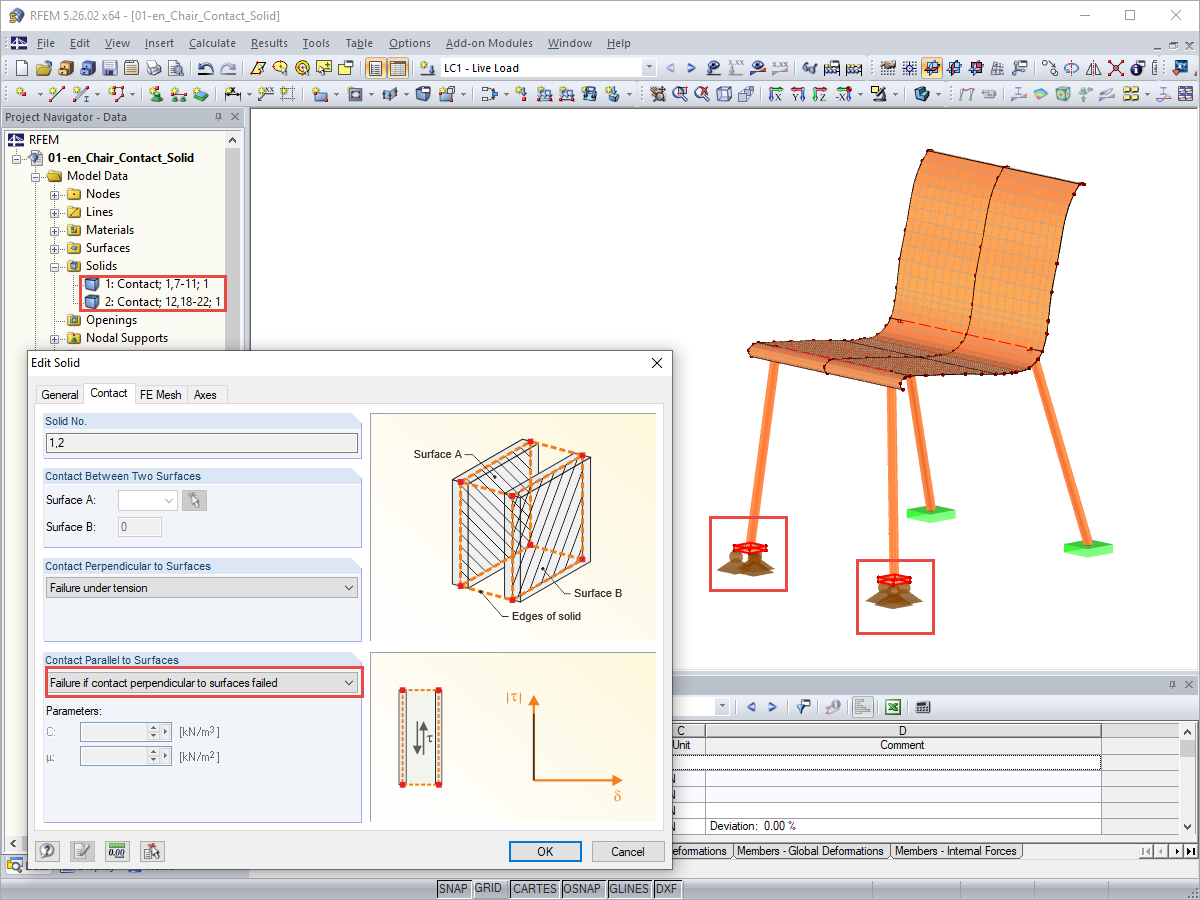Image resolution: width=1200 pixels, height=900 pixels.
Task: Click the Excel export icon in table toolbar
Action: click(893, 706)
